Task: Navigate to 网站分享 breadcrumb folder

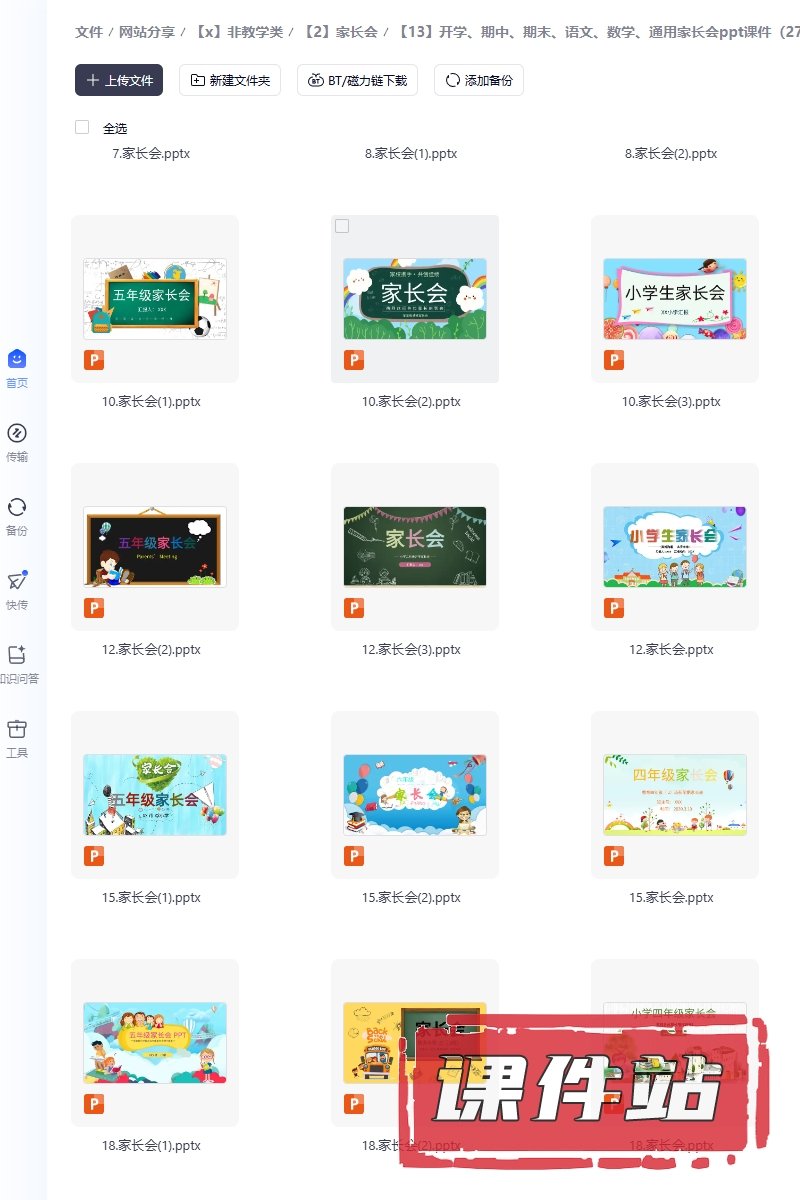Action: (146, 32)
